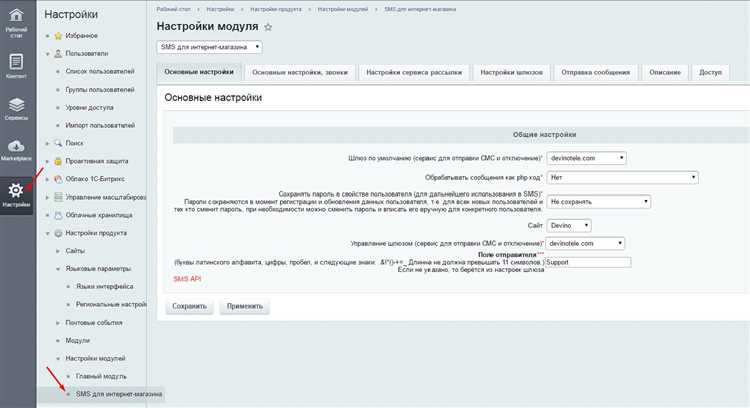Open the Сервисы section icon

16,104
